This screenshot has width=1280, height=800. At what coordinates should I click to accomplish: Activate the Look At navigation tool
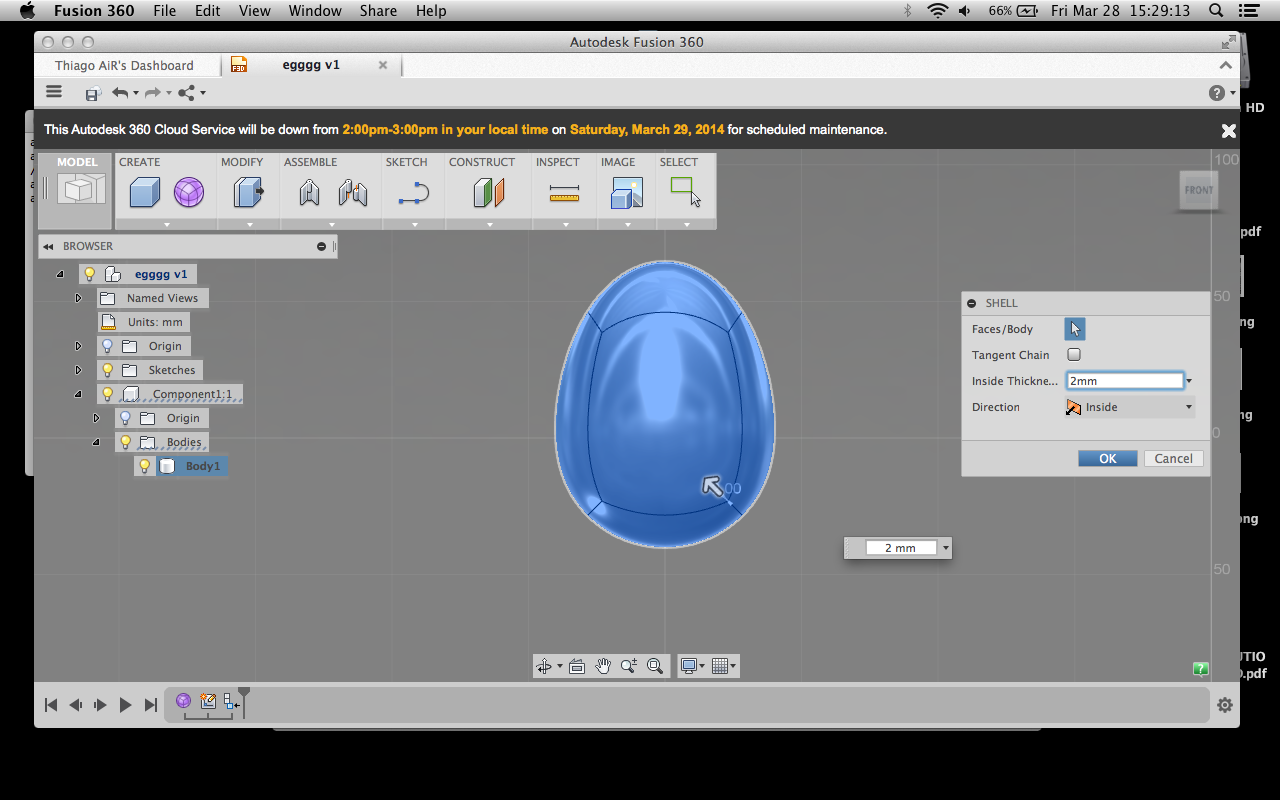coord(577,666)
